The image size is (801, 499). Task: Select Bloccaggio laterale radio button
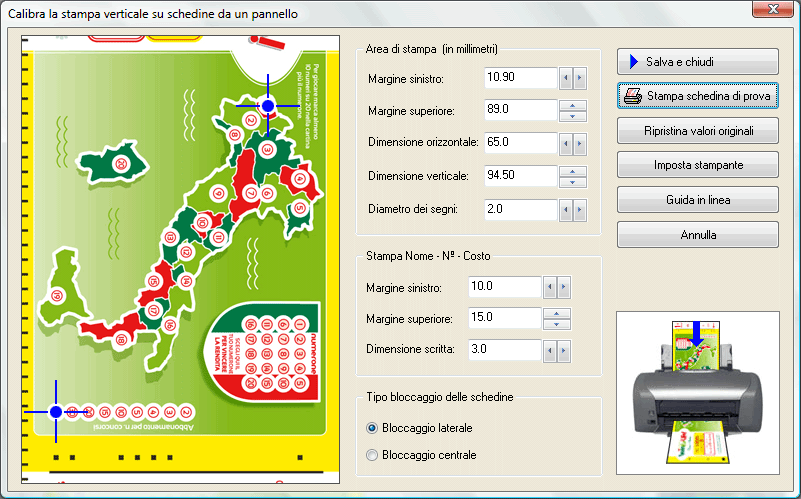coord(373,428)
